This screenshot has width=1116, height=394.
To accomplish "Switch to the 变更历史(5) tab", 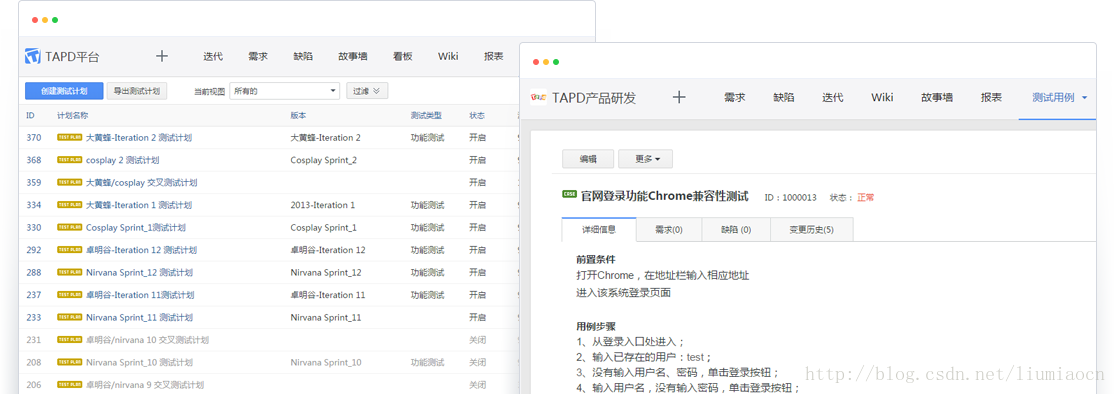I will coord(811,230).
